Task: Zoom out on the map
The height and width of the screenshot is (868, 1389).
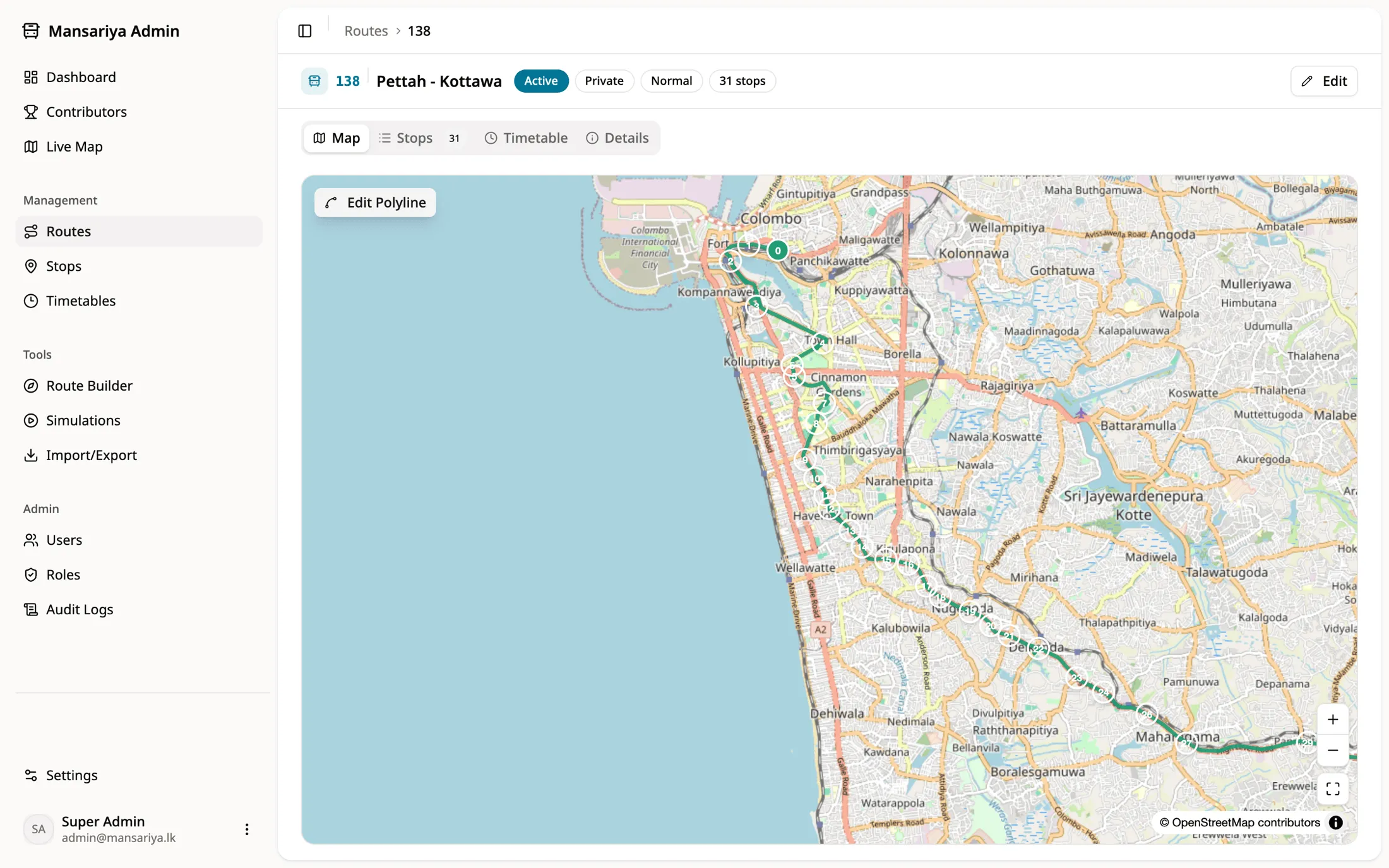Action: point(1333,751)
